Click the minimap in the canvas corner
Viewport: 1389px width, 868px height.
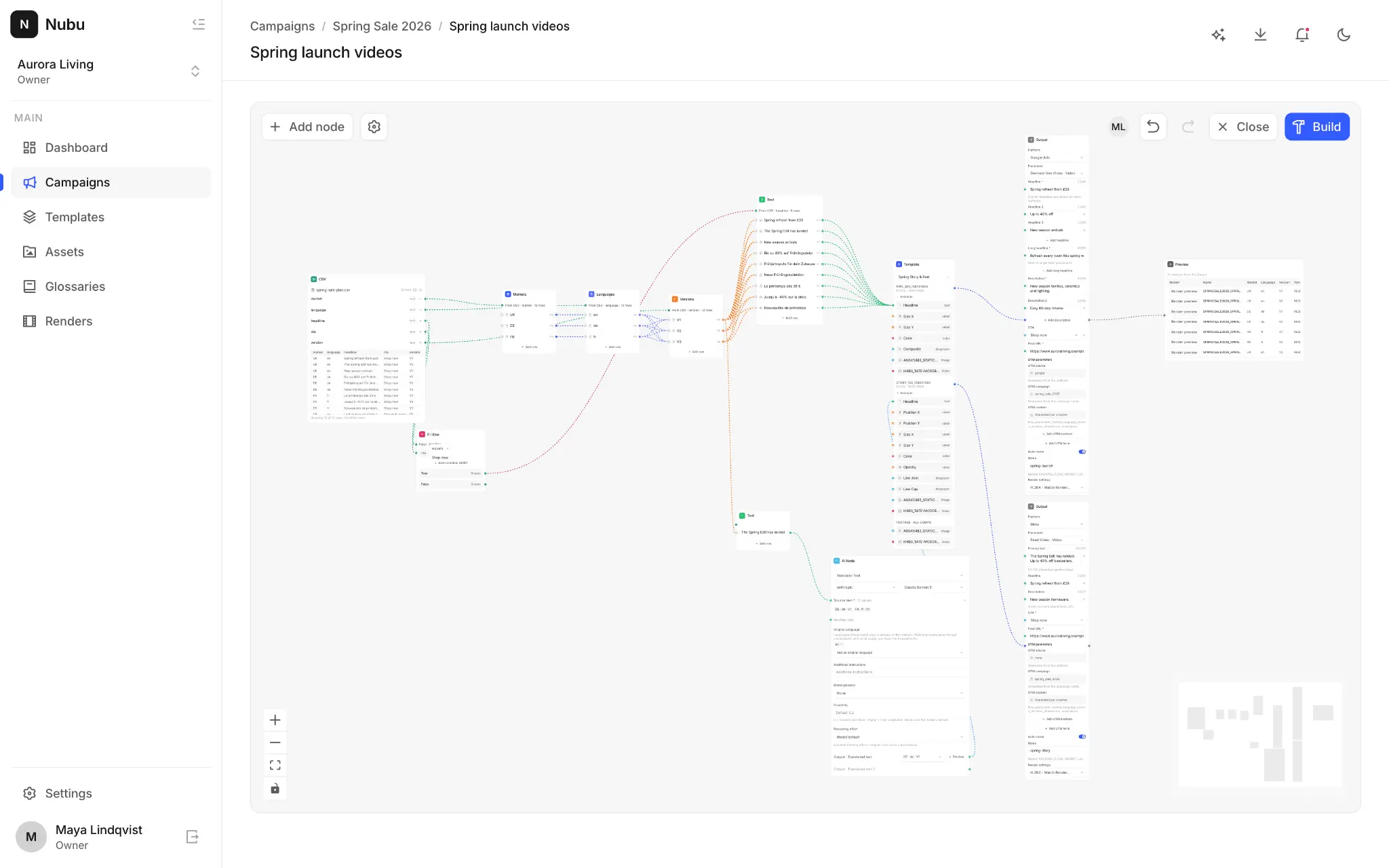1260,734
